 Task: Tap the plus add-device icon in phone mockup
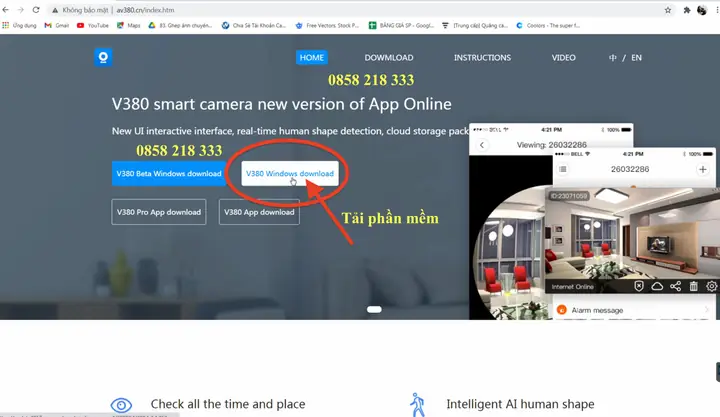pyautogui.click(x=703, y=169)
